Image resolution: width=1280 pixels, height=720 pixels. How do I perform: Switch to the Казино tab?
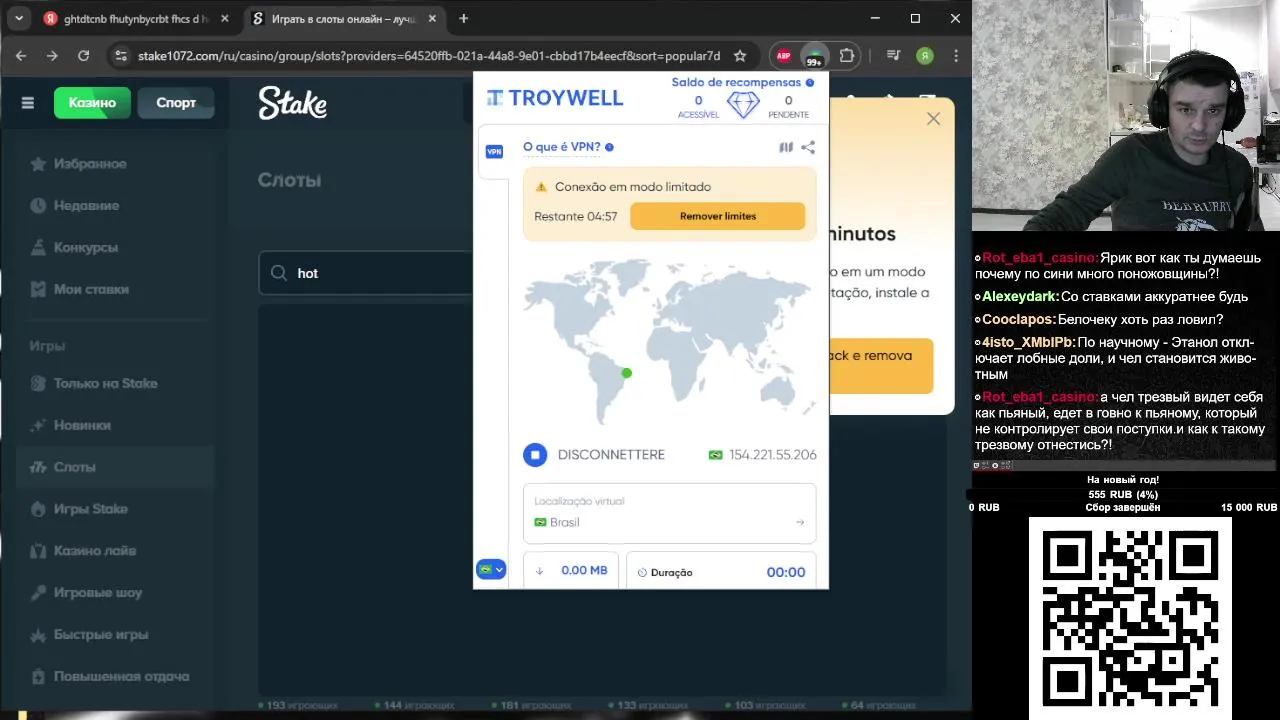click(x=92, y=103)
